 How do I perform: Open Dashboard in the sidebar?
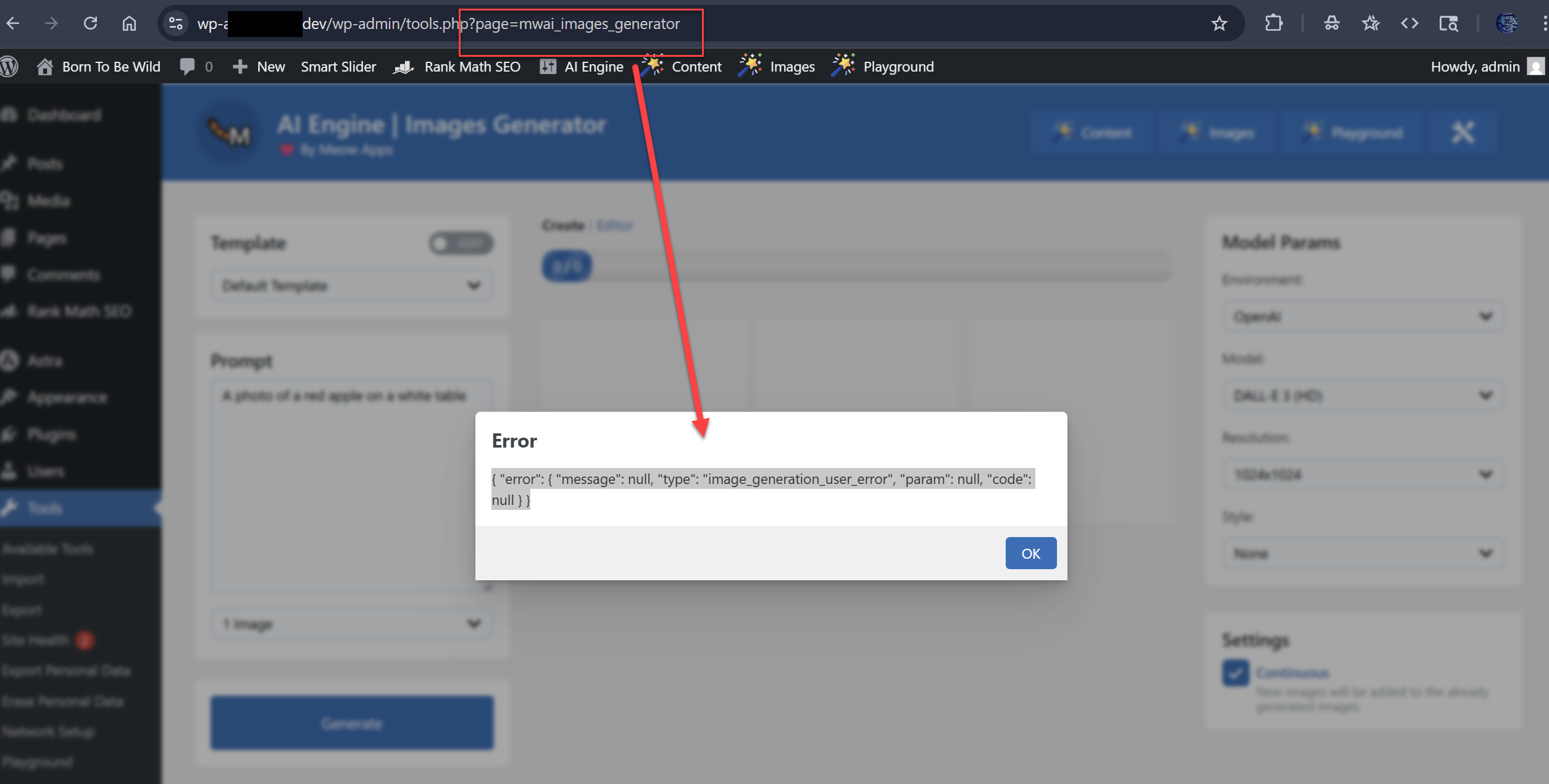point(64,115)
